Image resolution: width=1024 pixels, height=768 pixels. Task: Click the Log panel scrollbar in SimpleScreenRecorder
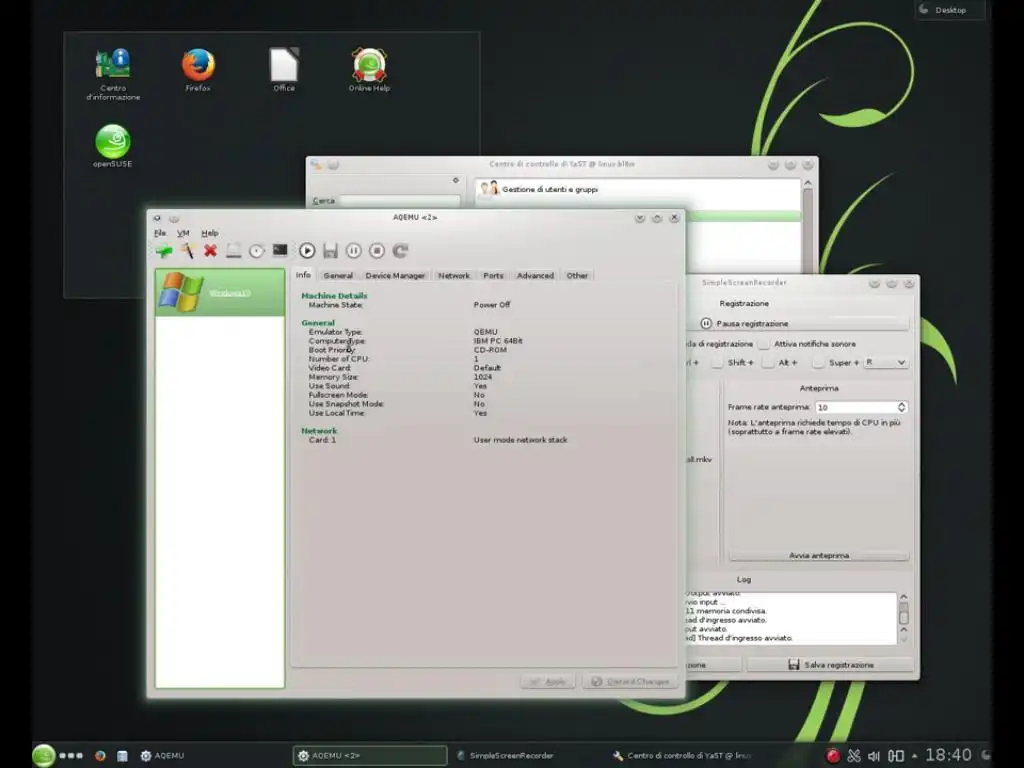(904, 618)
